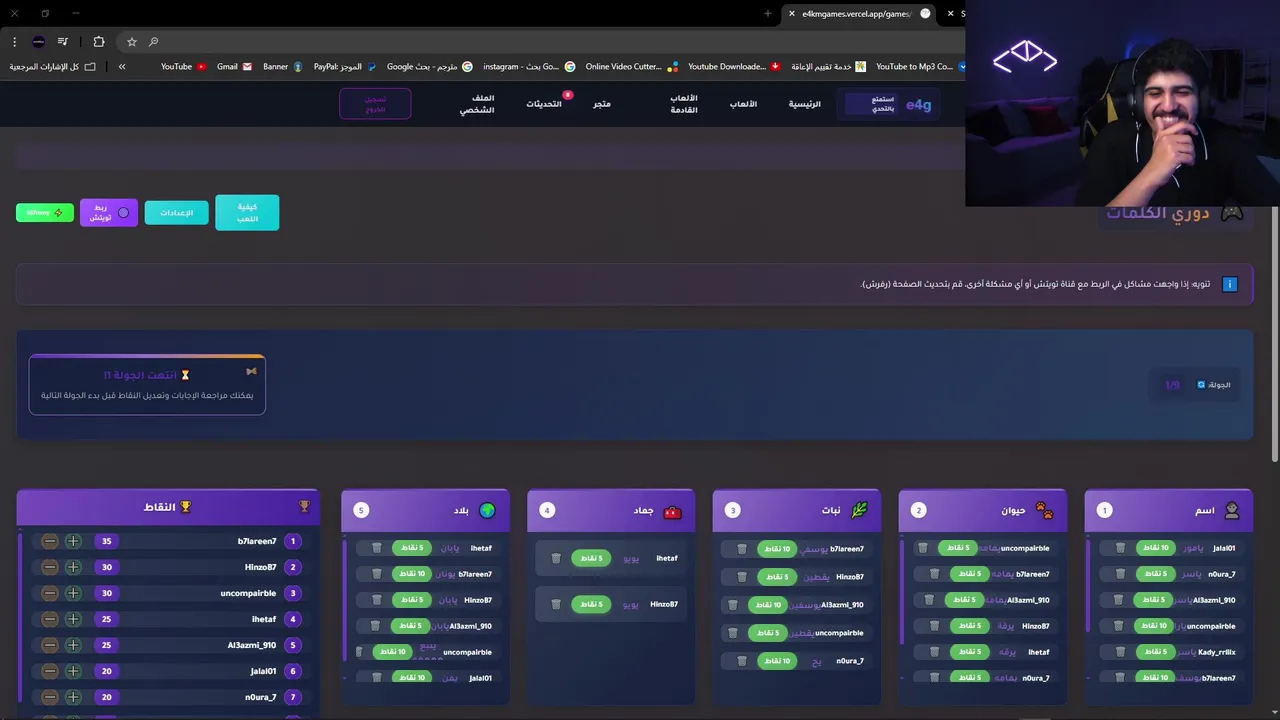The width and height of the screenshot is (1280, 720).
Task: Open the الألعاب nav item
Action: point(743,104)
